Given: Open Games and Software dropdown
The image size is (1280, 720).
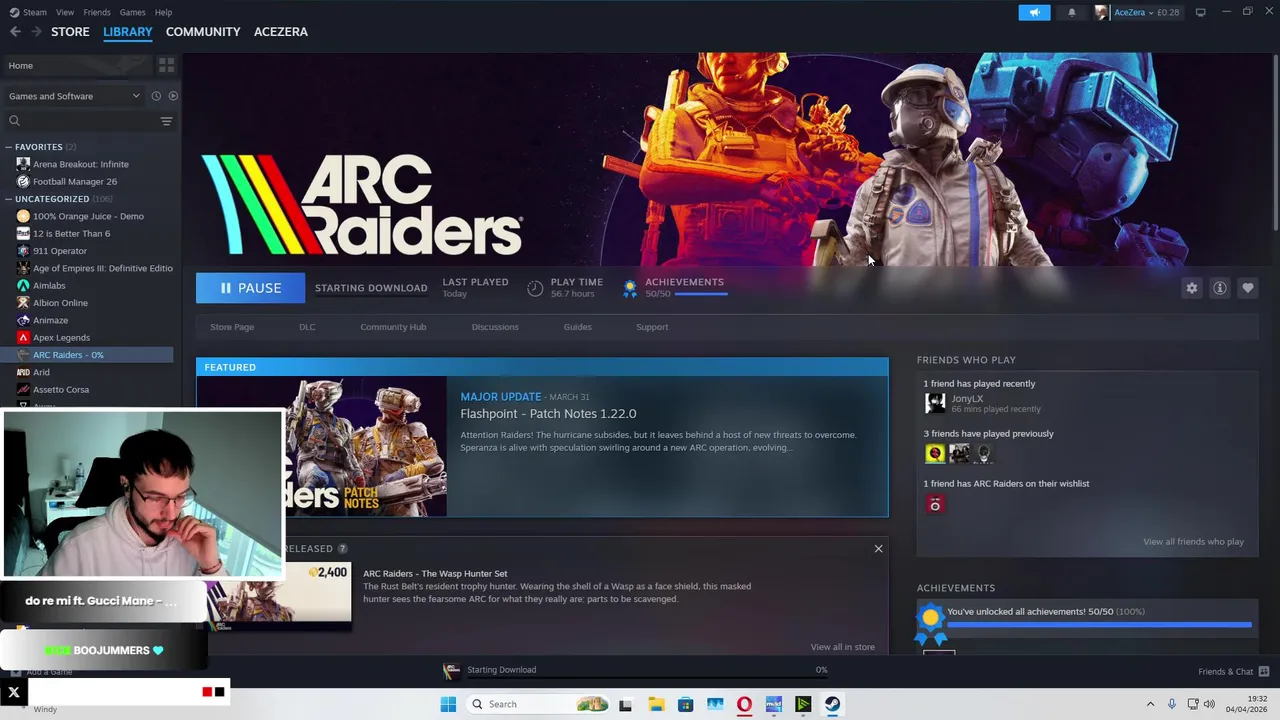Looking at the screenshot, I should 74,96.
